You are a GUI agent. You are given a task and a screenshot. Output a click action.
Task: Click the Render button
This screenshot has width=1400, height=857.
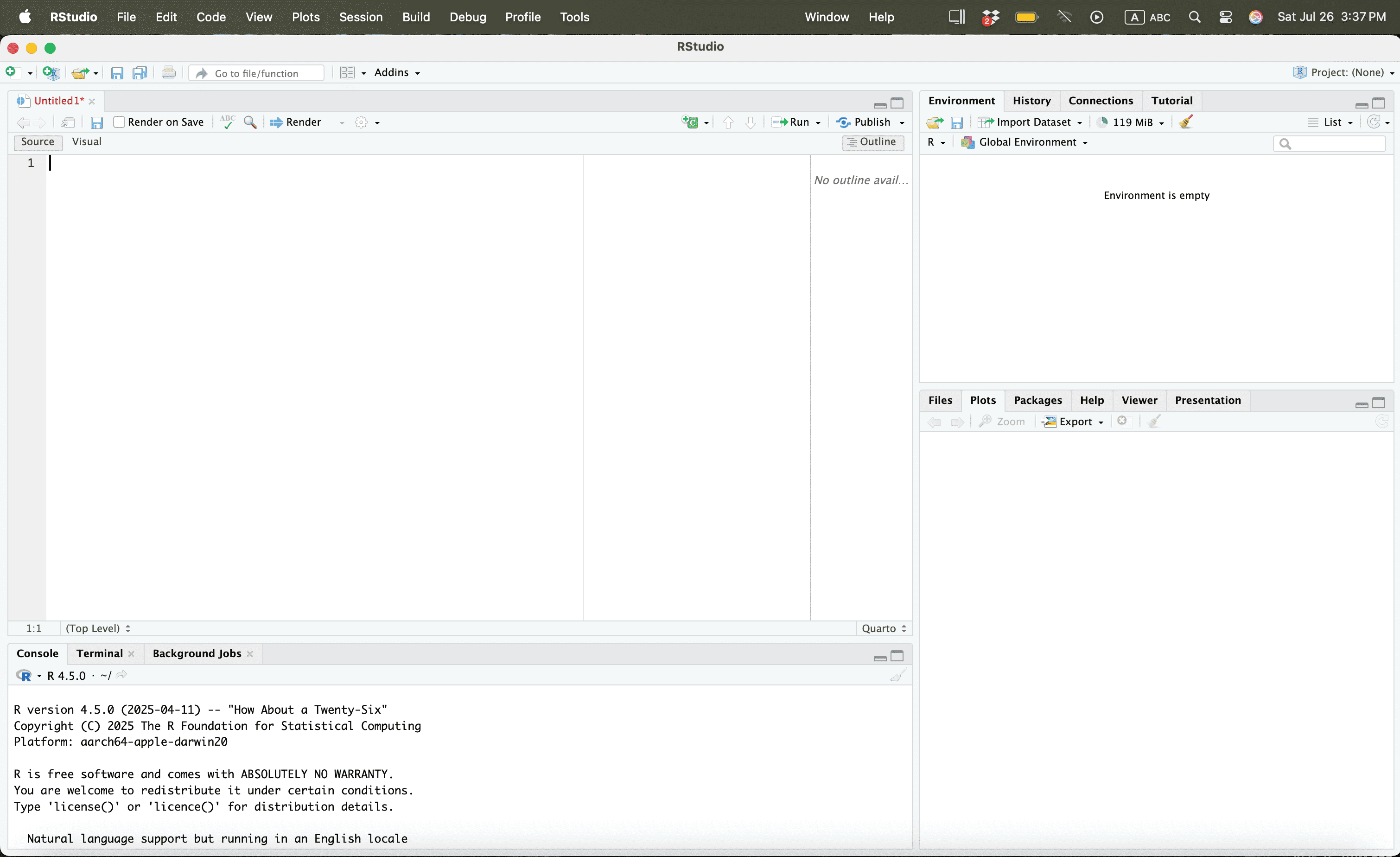(297, 122)
